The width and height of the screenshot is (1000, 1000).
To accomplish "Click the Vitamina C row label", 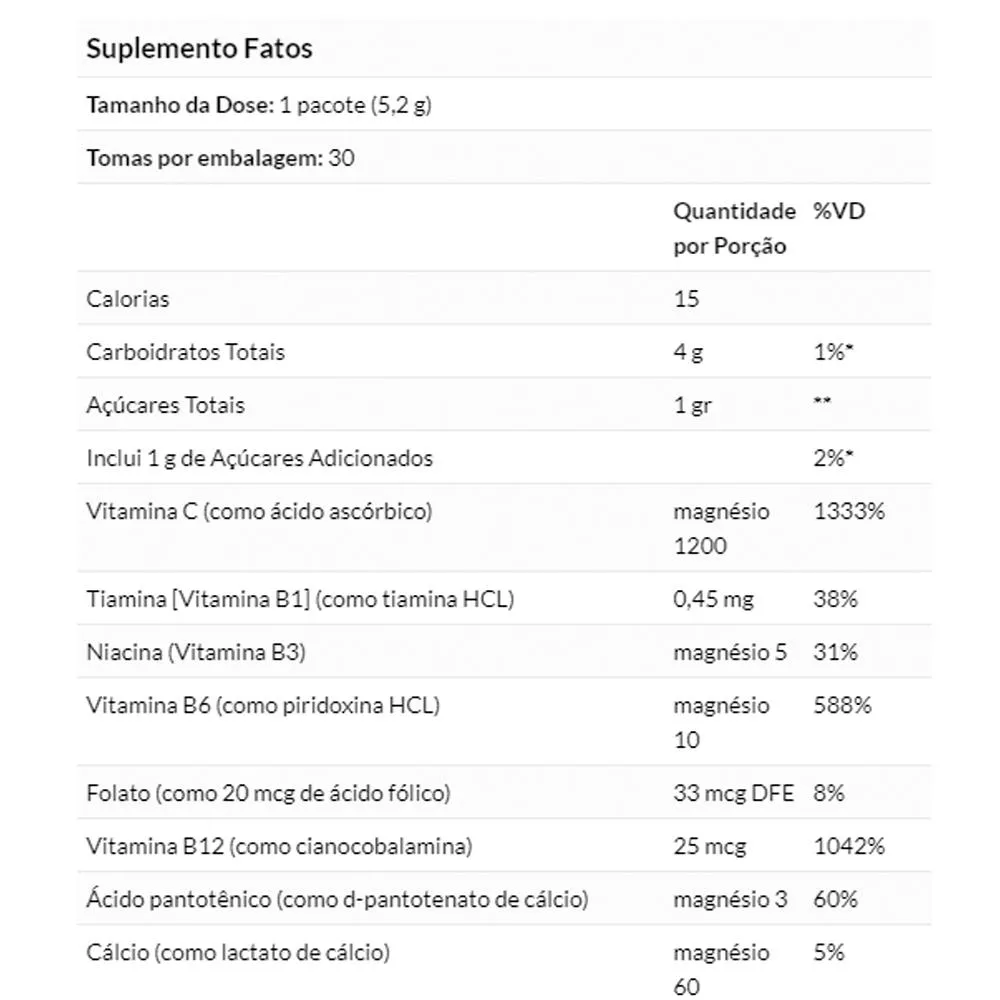I will click(x=259, y=511).
